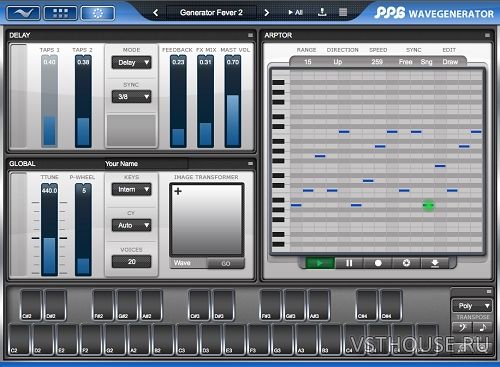Click the Image Transformer drop area
This screenshot has width=500, height=367.
(x=207, y=220)
